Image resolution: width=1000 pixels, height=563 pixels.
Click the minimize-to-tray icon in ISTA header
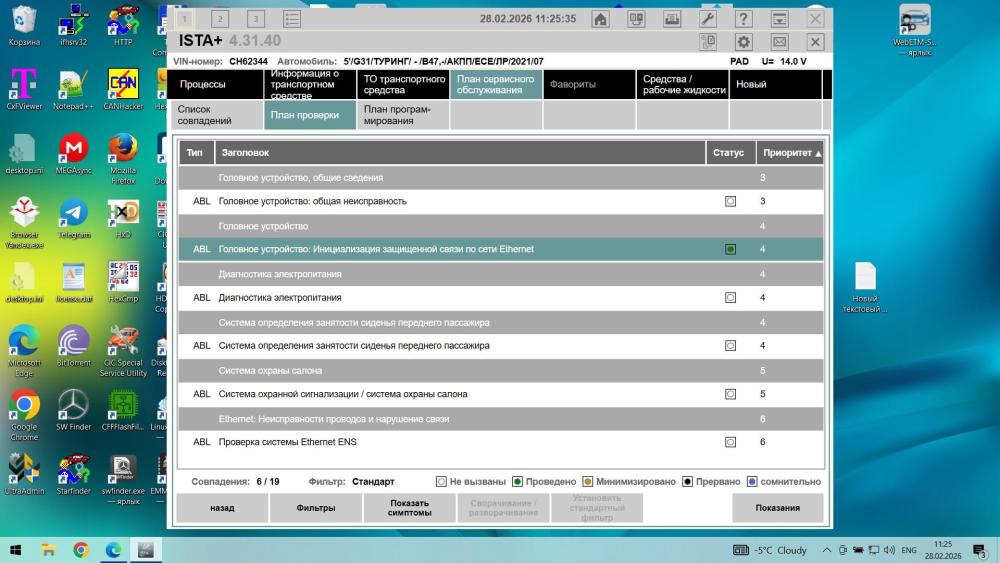(x=779, y=19)
